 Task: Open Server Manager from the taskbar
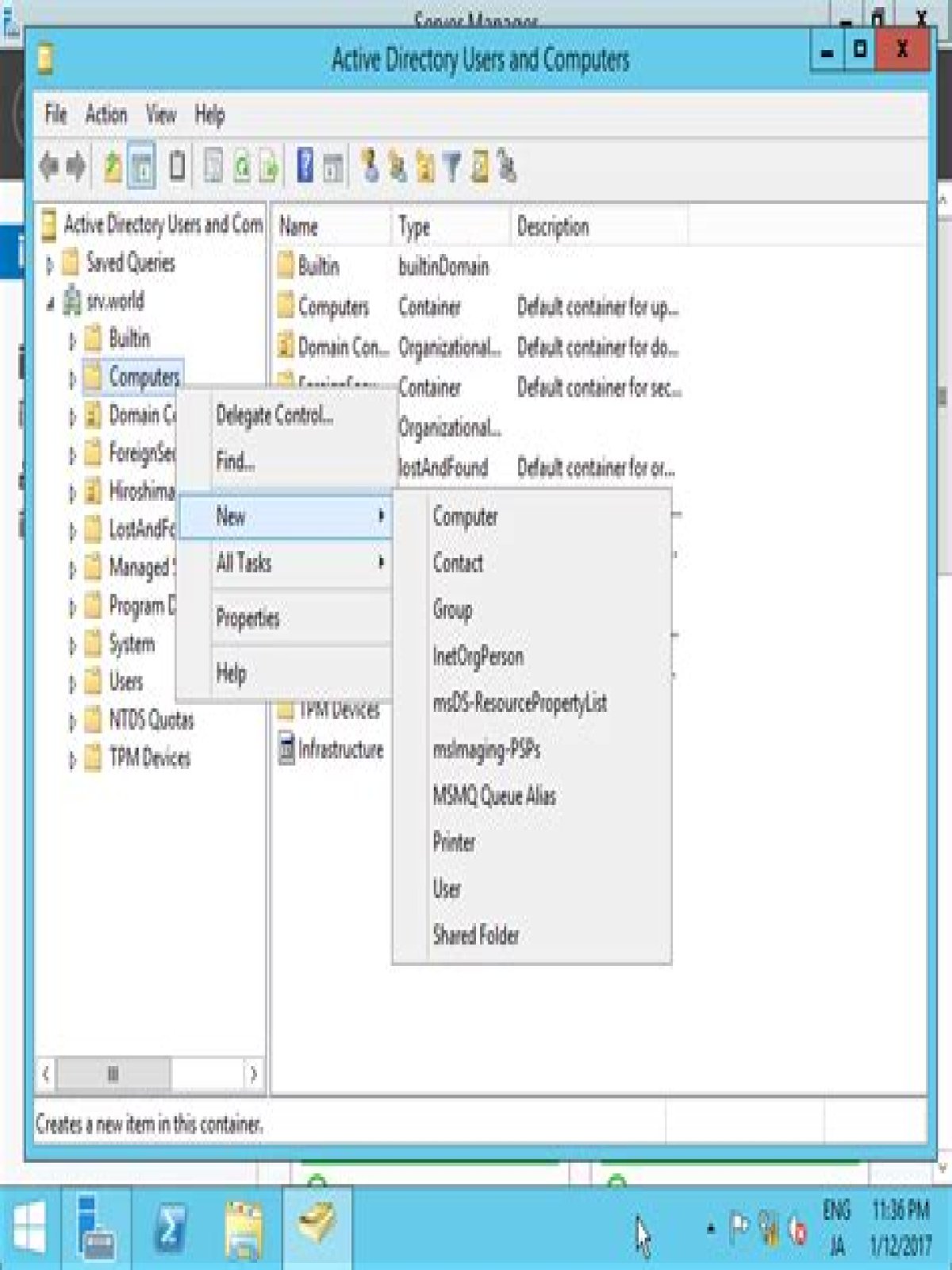(96, 1227)
